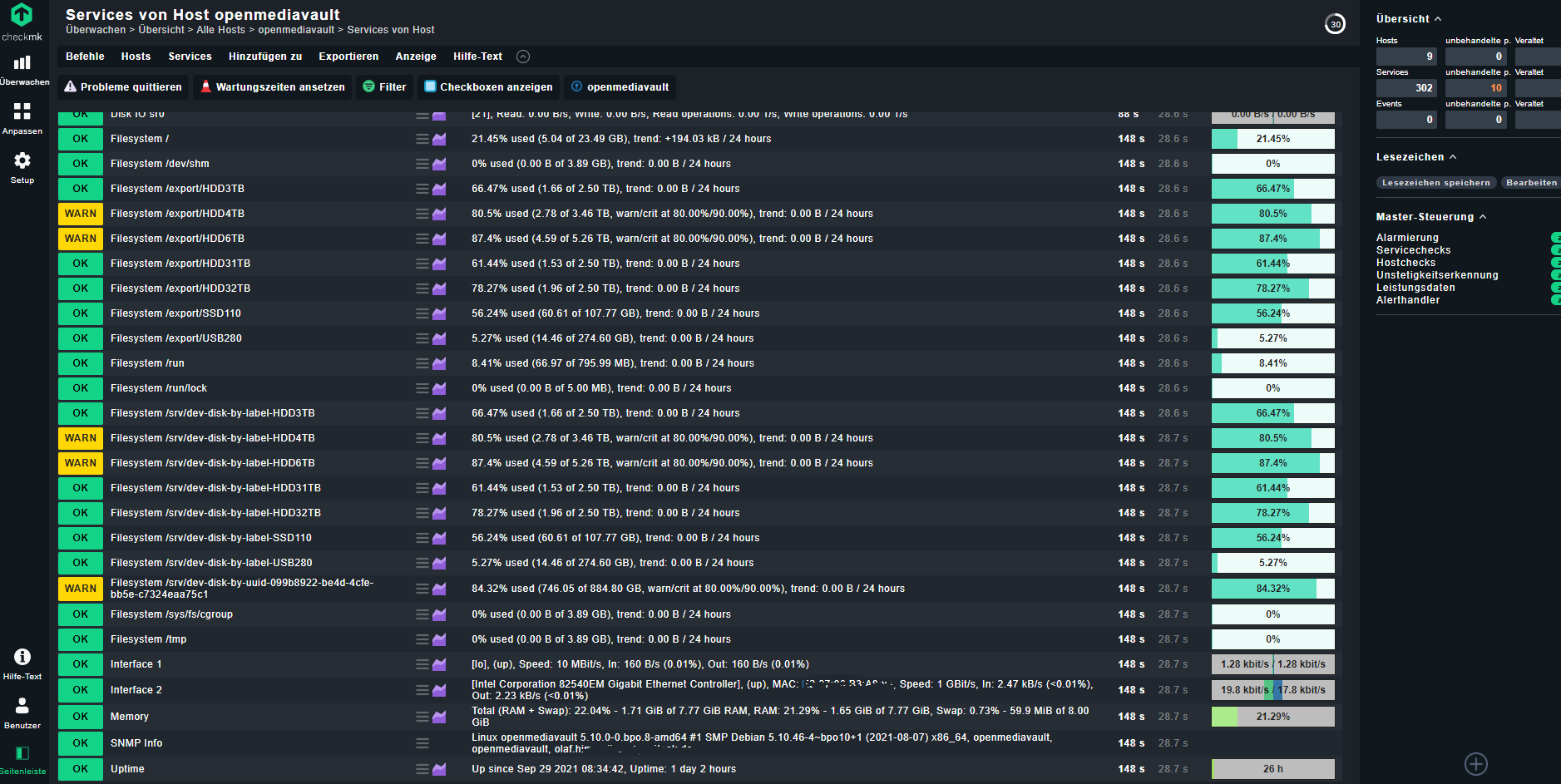Image resolution: width=1561 pixels, height=784 pixels.
Task: Click WARN state of Filesystem /export/HDD4TB
Action: click(x=81, y=214)
